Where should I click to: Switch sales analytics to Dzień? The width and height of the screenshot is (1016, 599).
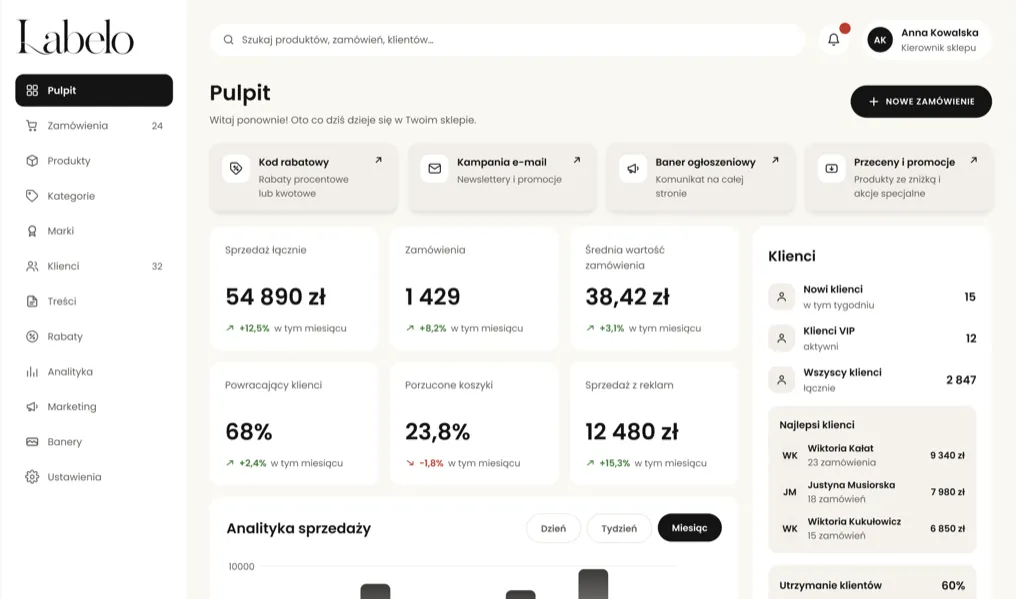pos(553,528)
